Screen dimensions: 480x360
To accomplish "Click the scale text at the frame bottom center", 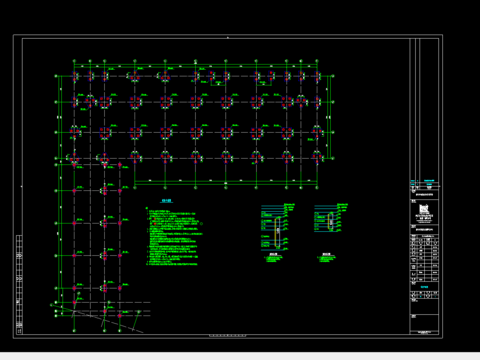I will [228, 336].
